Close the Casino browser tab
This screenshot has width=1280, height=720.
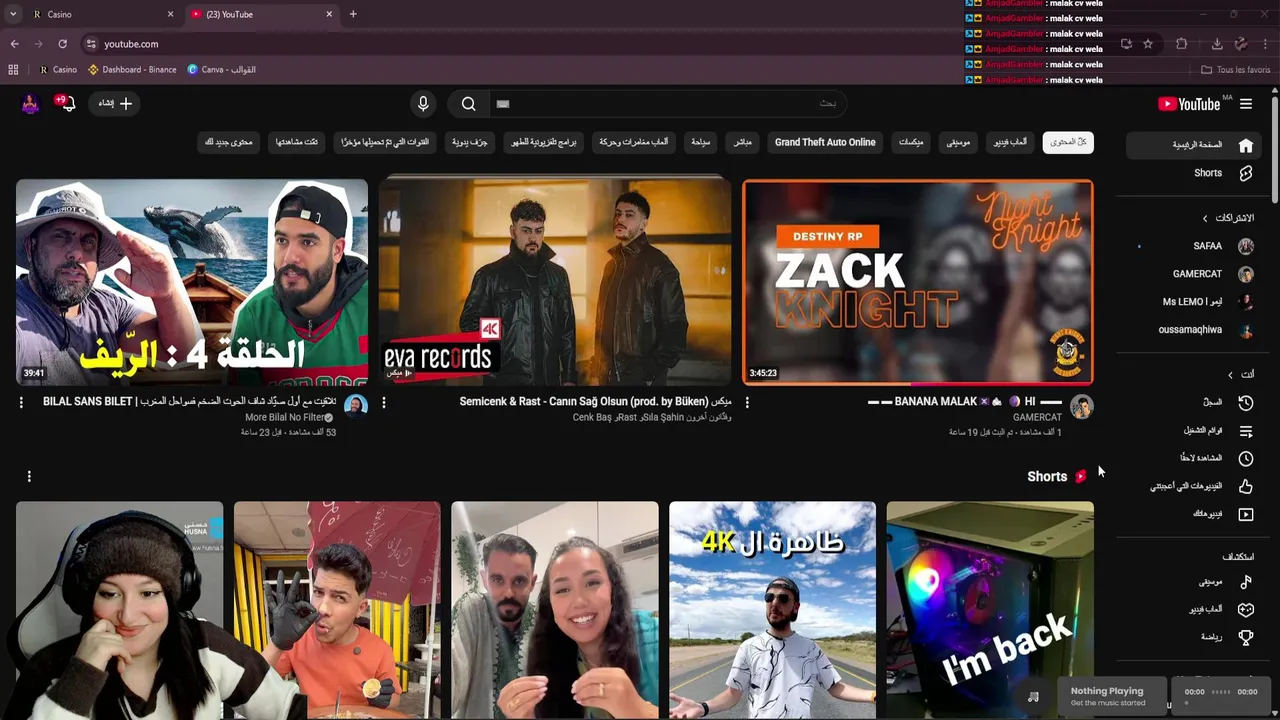170,14
